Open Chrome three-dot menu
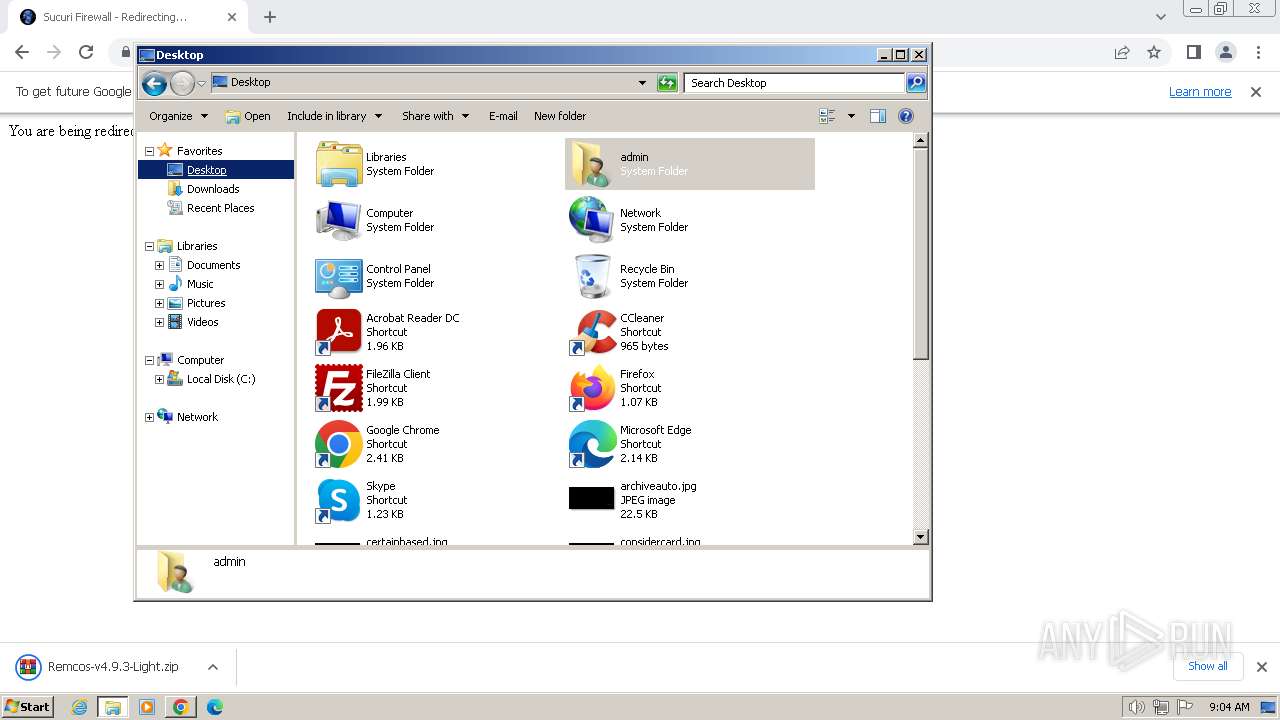This screenshot has height=720, width=1280. pos(1259,53)
